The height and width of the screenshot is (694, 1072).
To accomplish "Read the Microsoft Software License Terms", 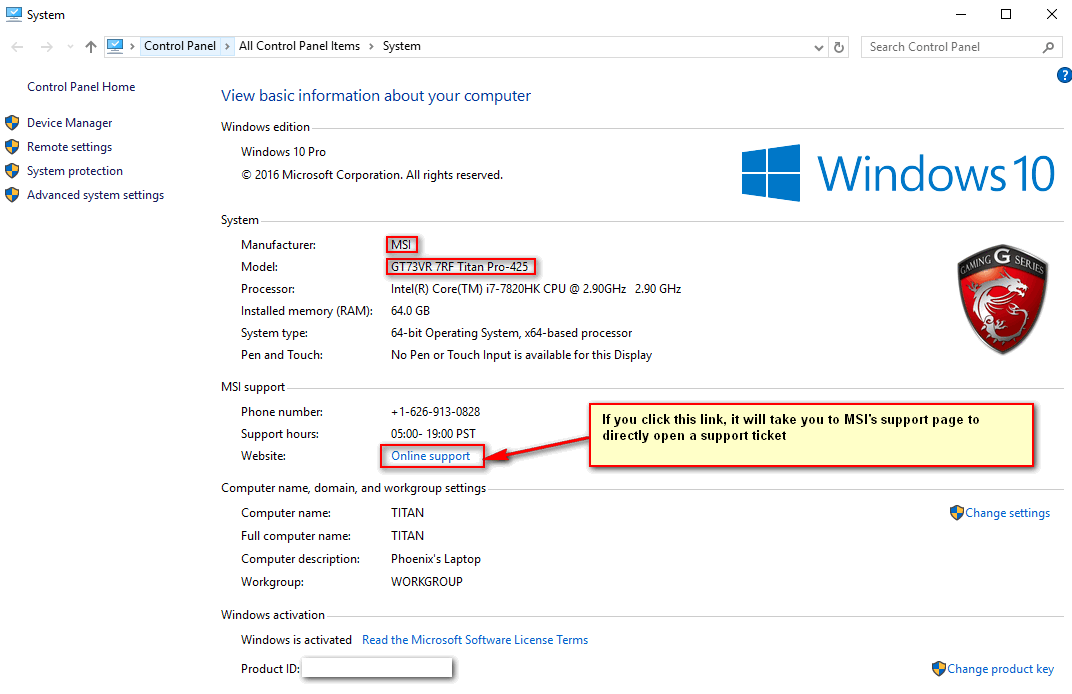I will pos(475,640).
